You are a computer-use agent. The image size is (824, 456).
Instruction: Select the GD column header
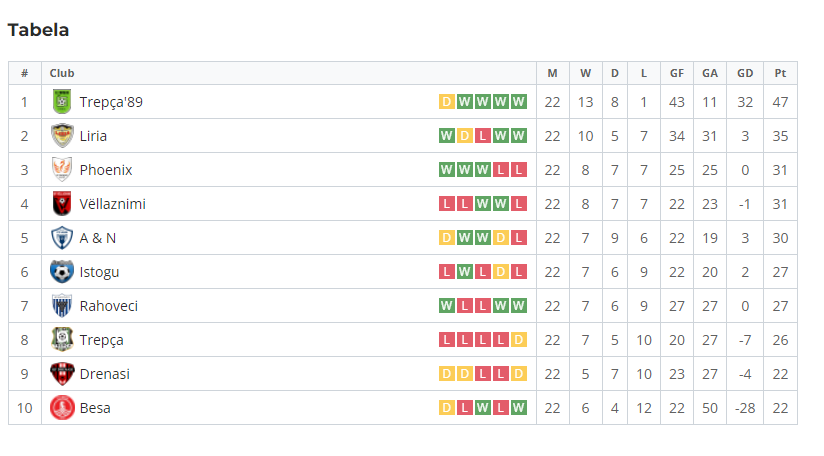pos(745,74)
